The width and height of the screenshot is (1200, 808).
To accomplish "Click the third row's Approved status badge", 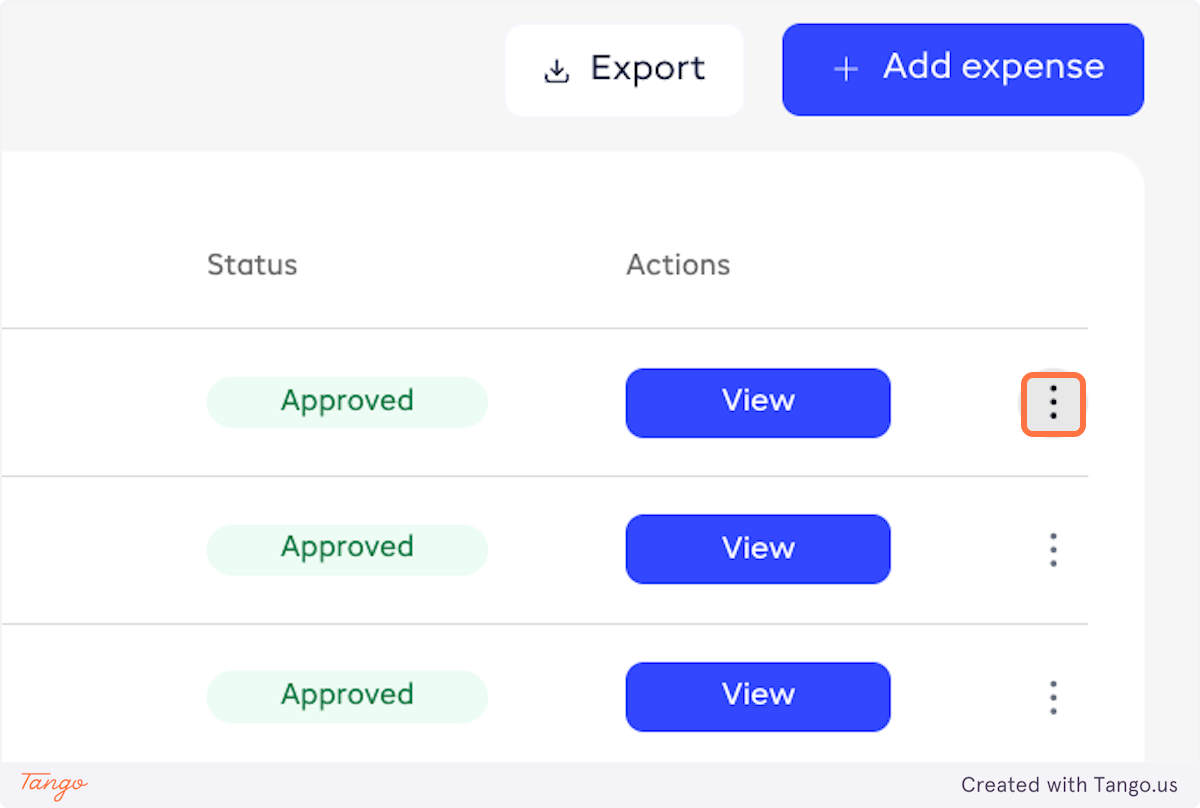I will coord(346,696).
